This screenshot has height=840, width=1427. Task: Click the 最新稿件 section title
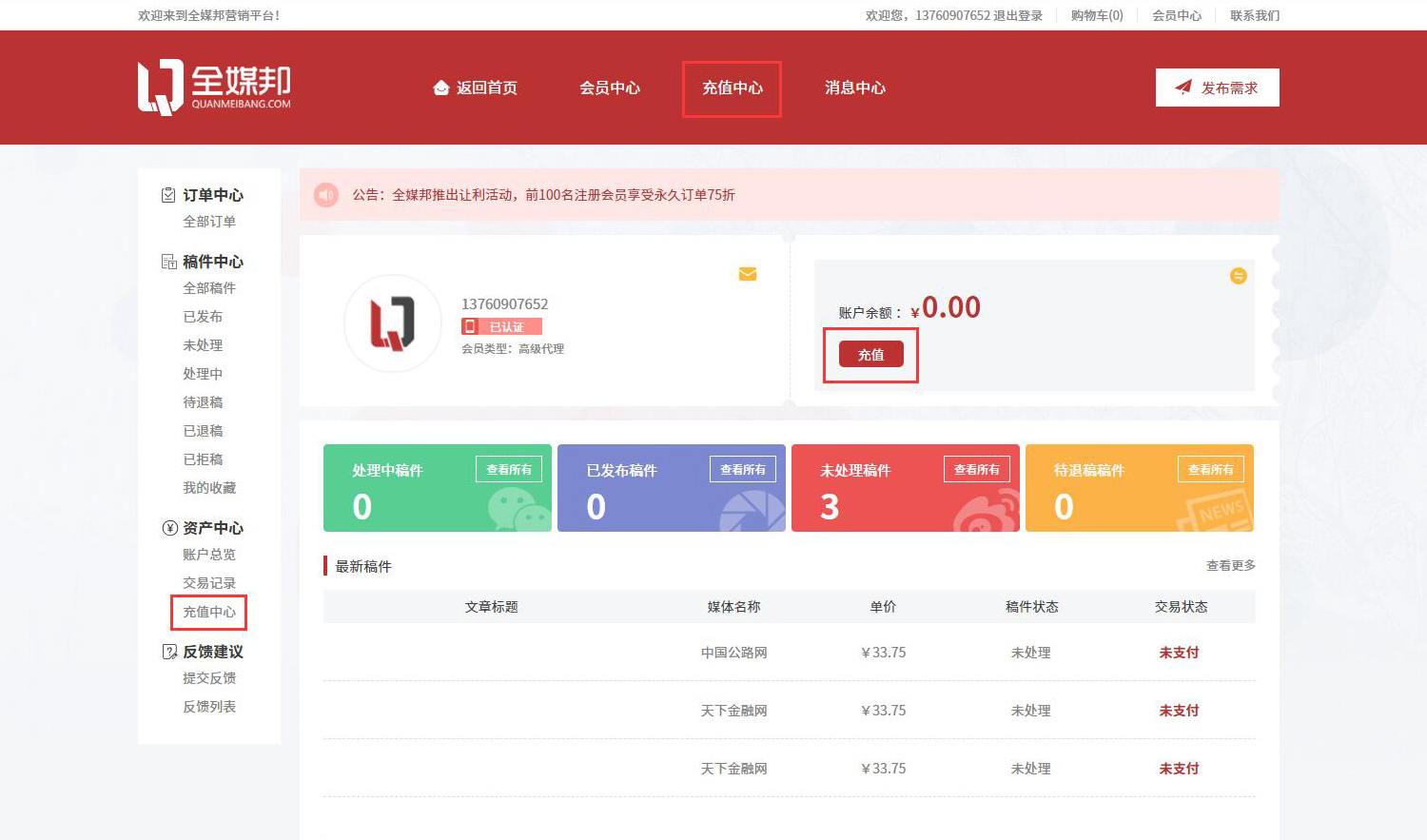(x=363, y=567)
